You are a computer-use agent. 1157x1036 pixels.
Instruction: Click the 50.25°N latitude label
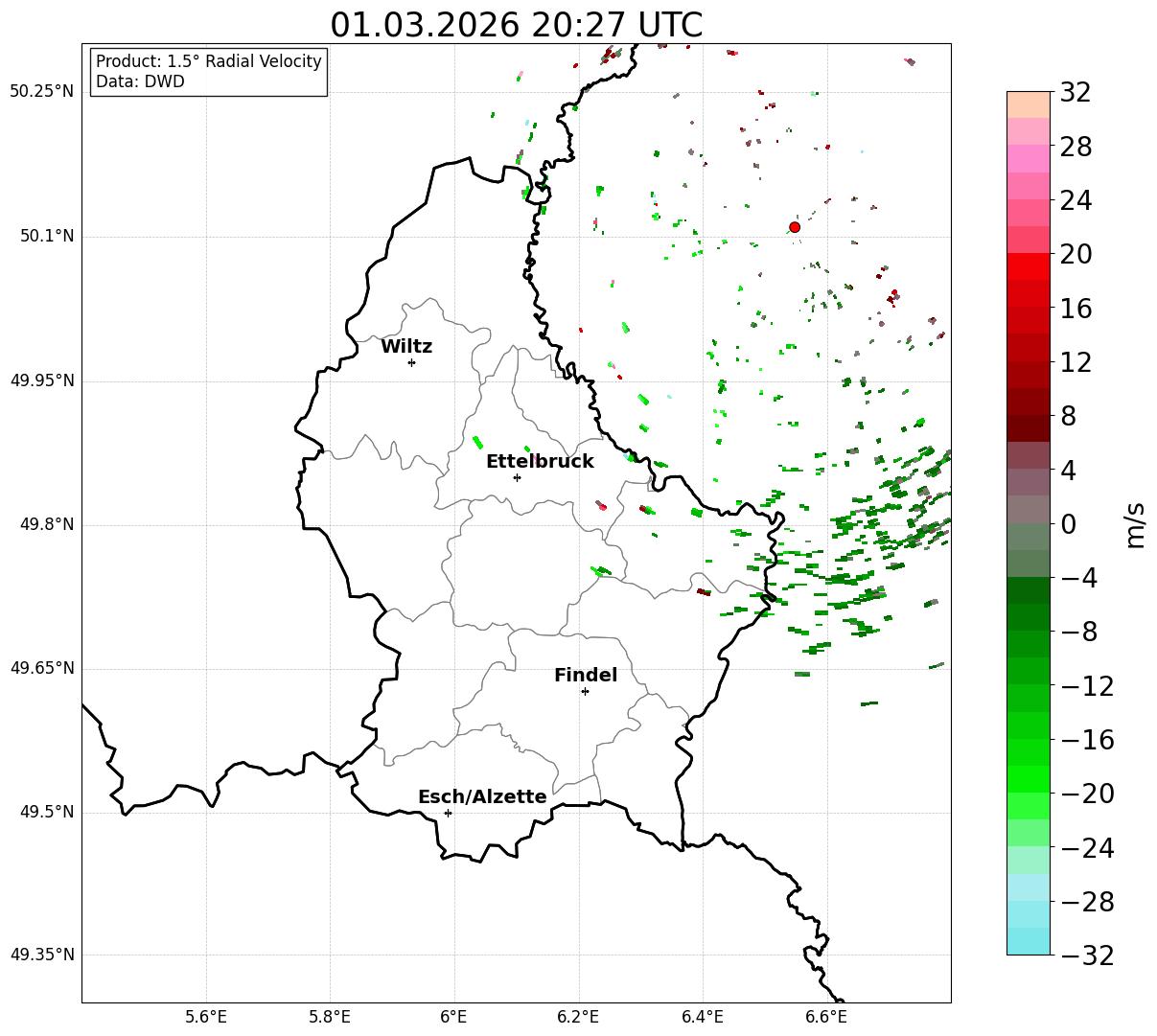coord(42,92)
